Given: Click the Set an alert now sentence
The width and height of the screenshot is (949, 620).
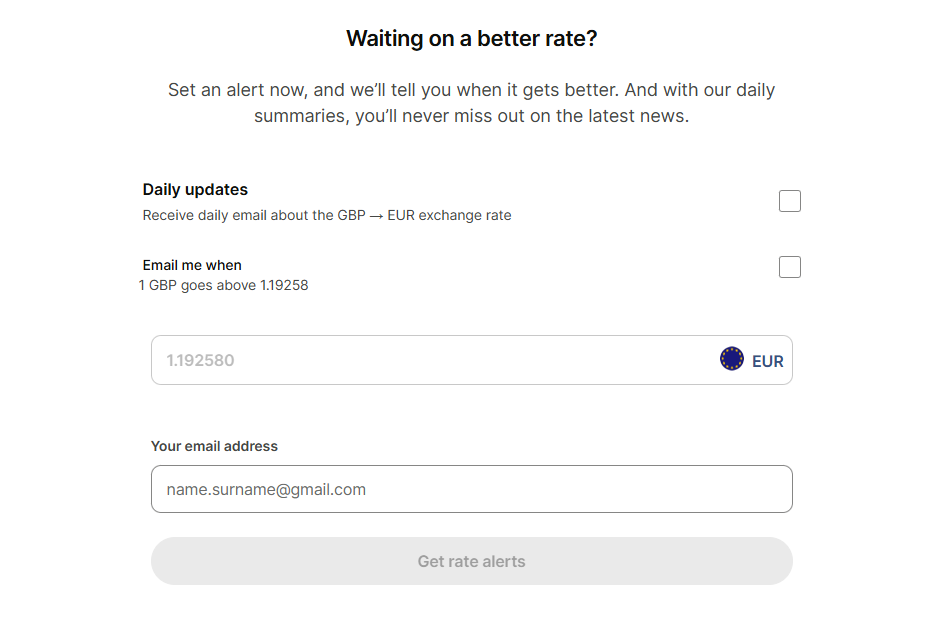Looking at the screenshot, I should (x=393, y=90).
